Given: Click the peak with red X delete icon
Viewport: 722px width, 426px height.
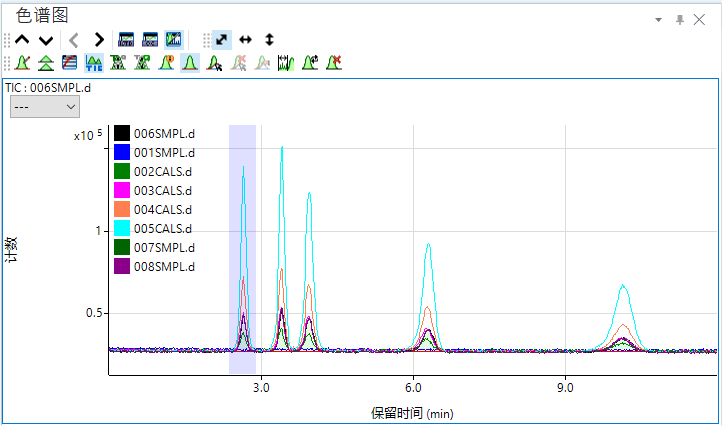Looking at the screenshot, I should (x=334, y=63).
